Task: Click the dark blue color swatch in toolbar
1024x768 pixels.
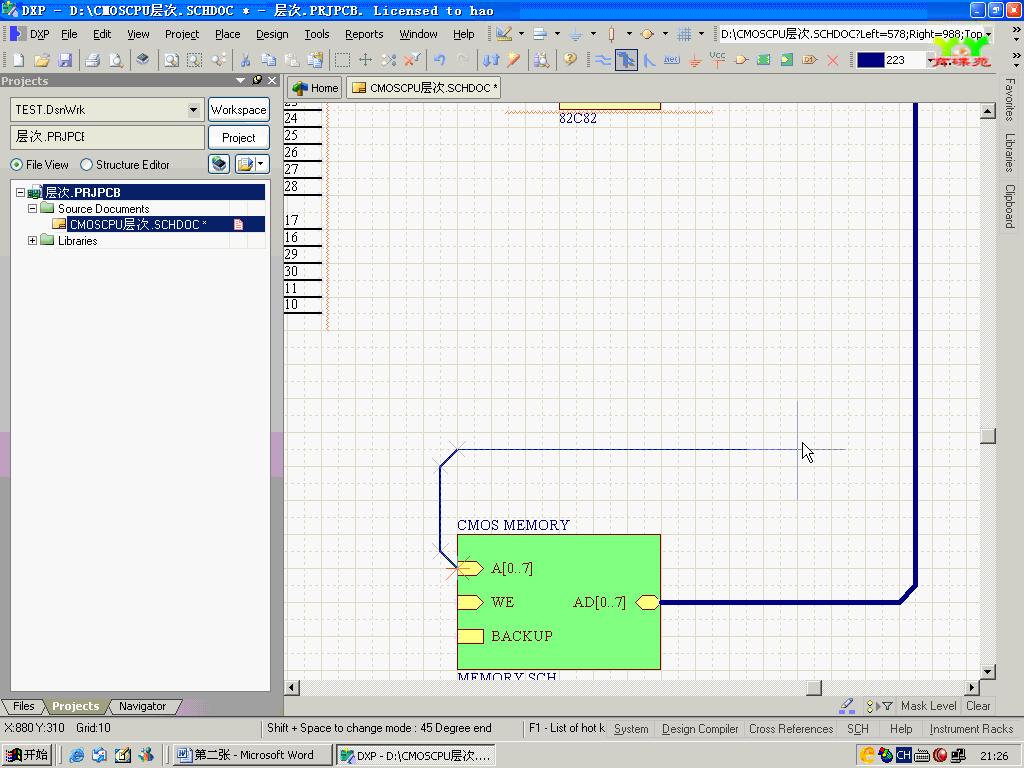Action: [x=871, y=60]
